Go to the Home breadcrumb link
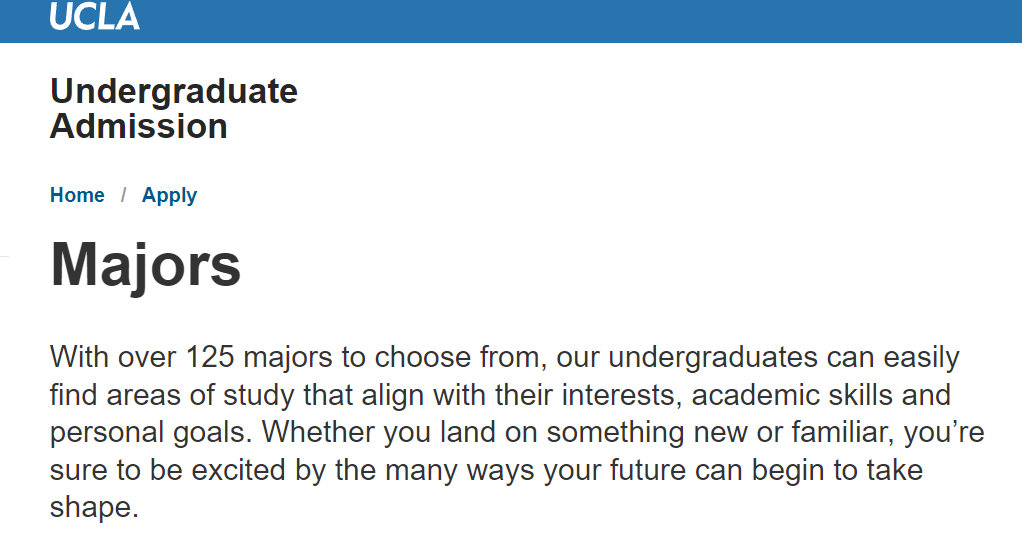The image size is (1022, 541). (x=77, y=195)
